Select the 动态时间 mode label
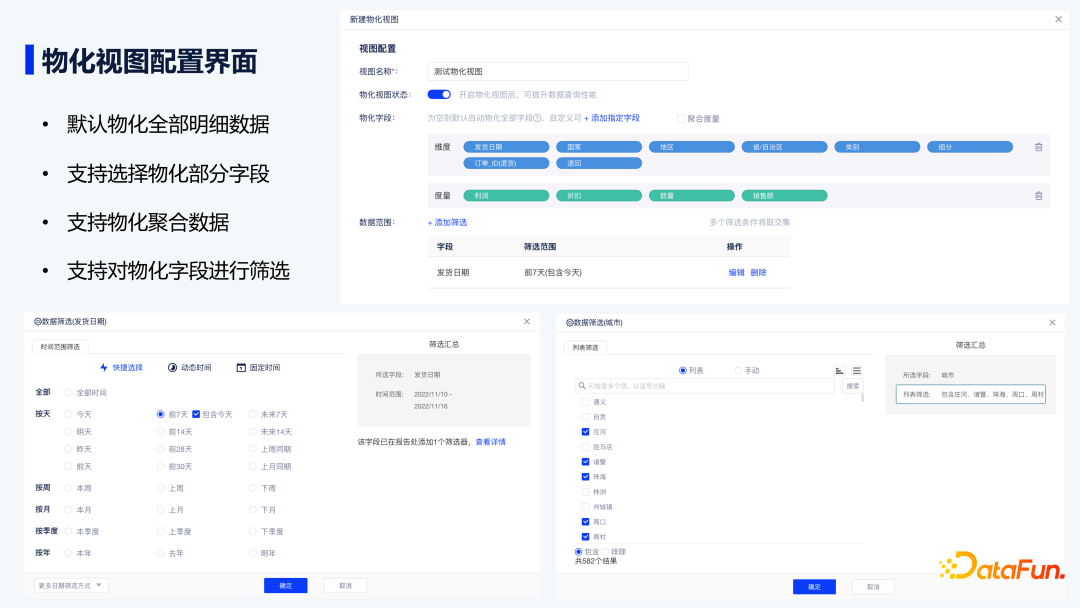 pos(196,368)
